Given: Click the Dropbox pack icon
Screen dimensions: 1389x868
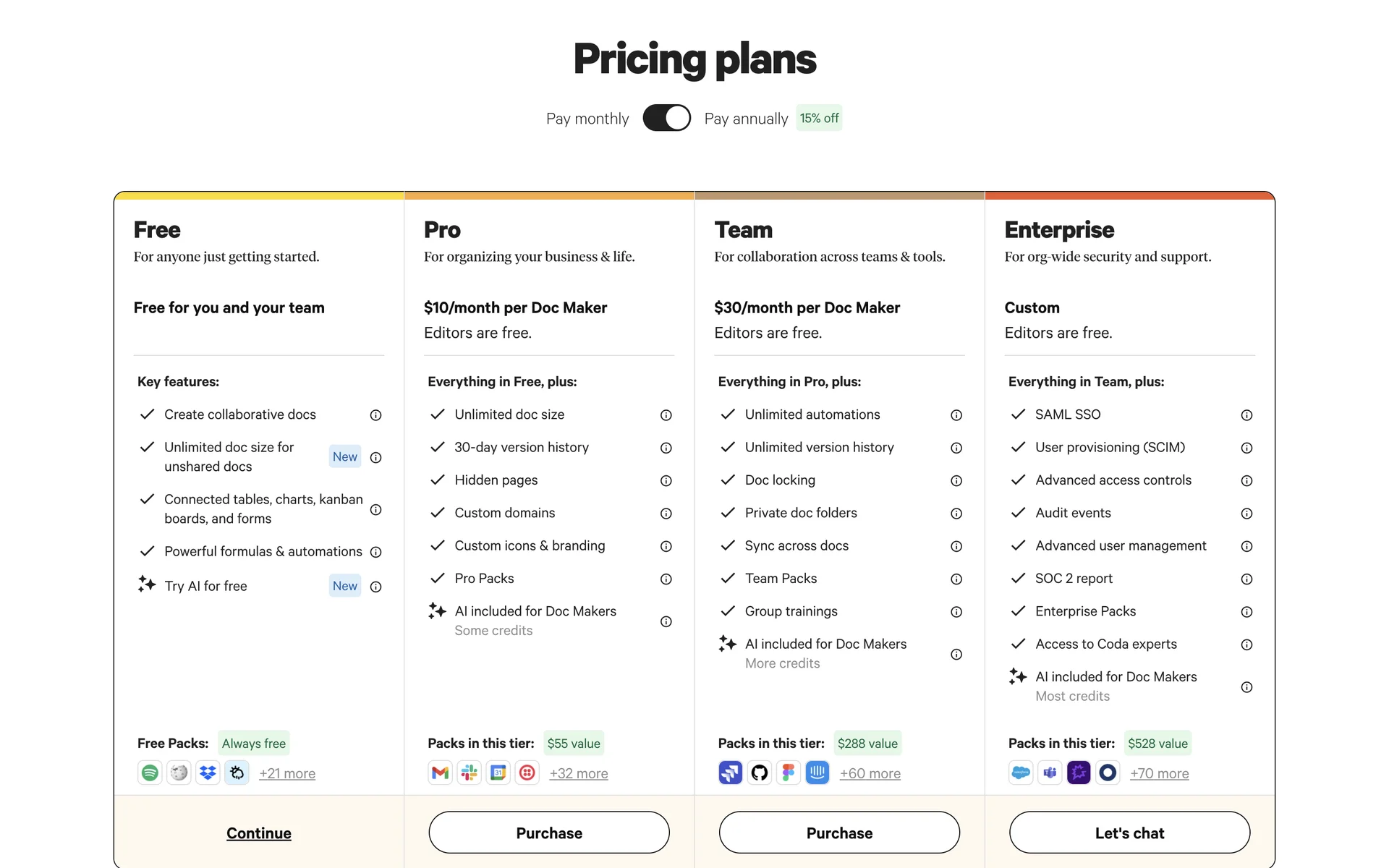Looking at the screenshot, I should tap(208, 773).
